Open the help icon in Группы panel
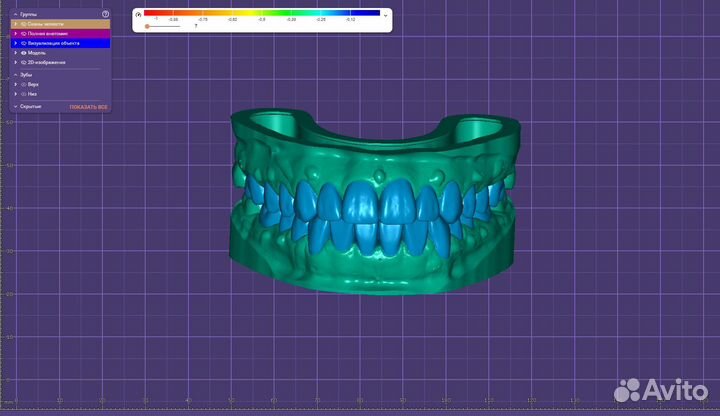This screenshot has height=416, width=720. [x=105, y=14]
